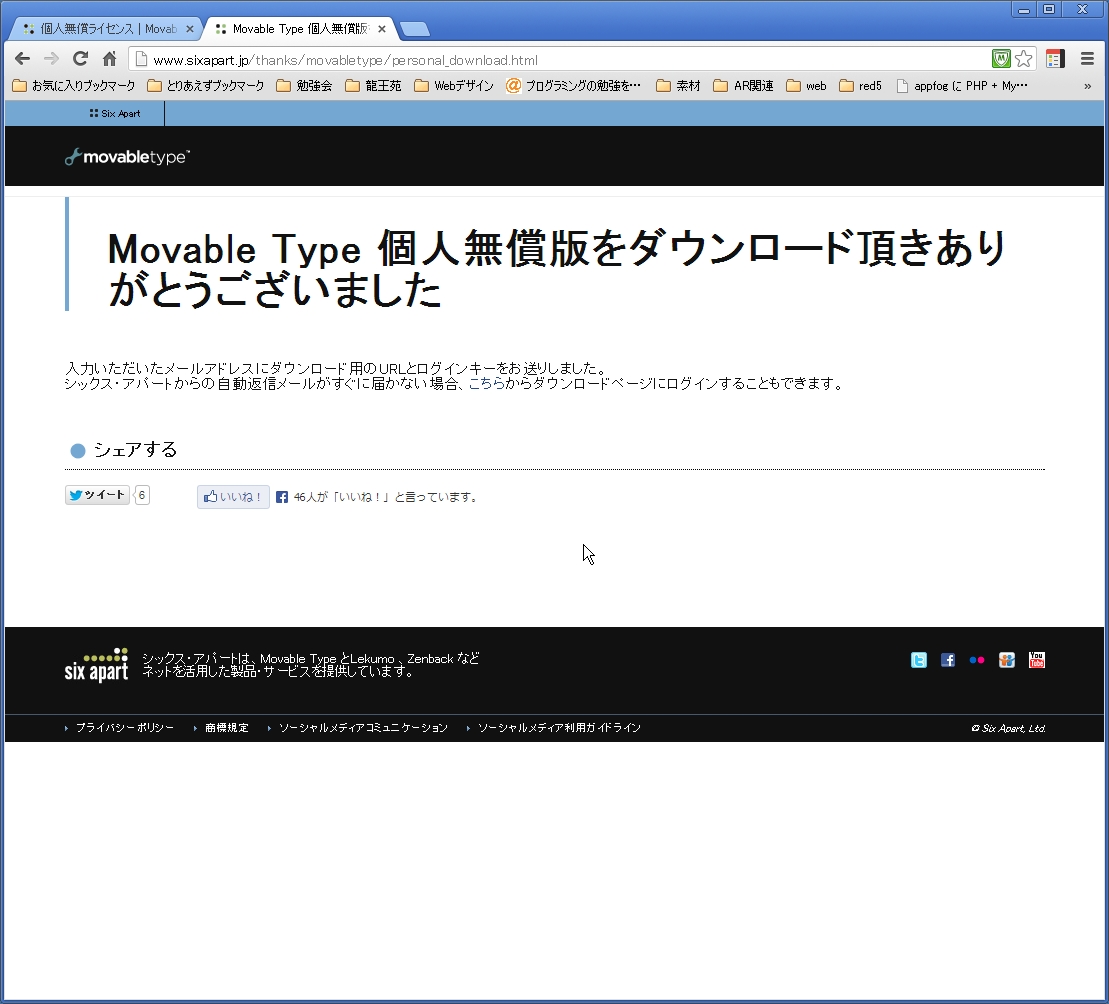1109x1004 pixels.
Task: Open the 商標規定 footer link
Action: pos(227,728)
